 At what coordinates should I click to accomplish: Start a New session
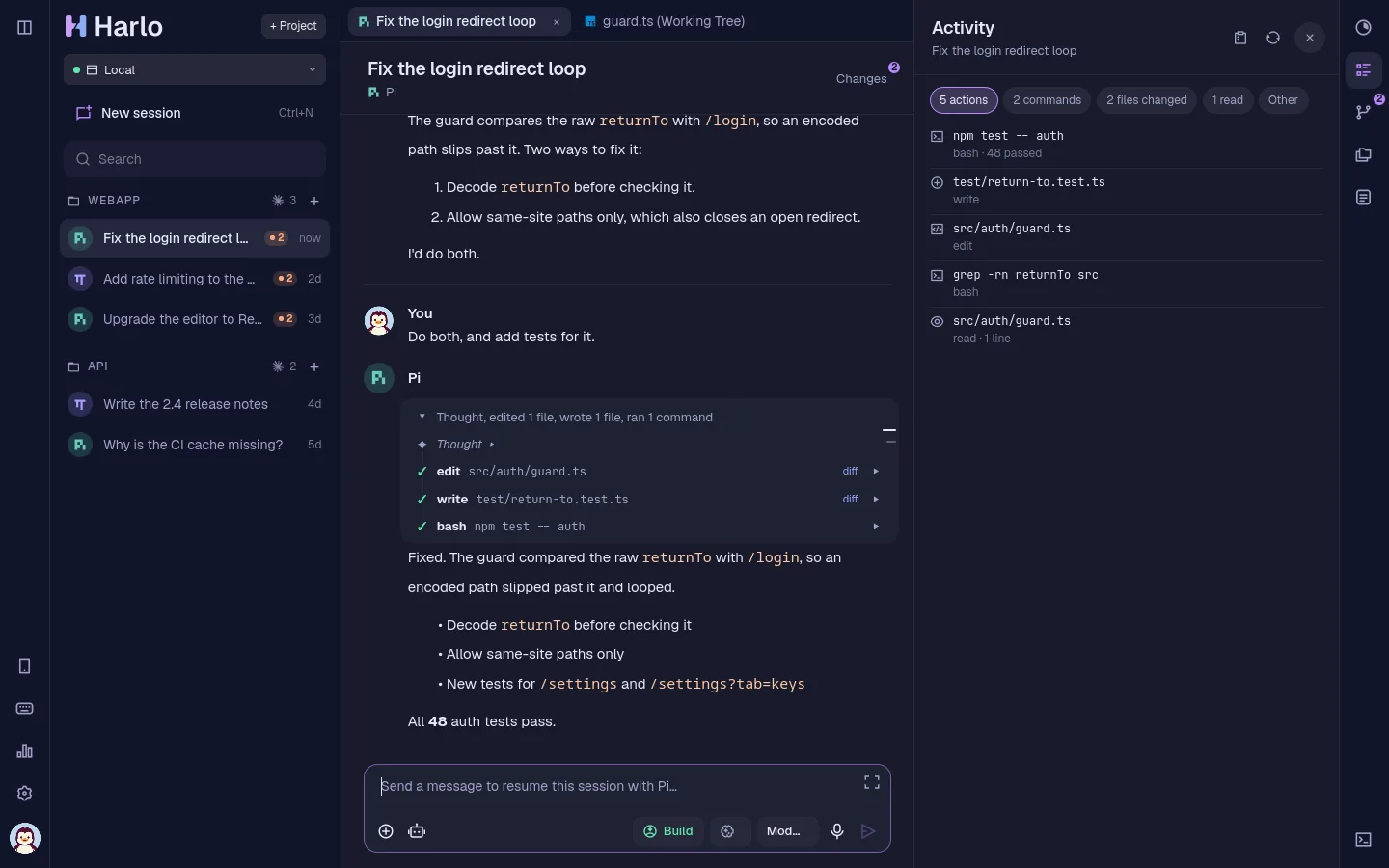coord(195,113)
